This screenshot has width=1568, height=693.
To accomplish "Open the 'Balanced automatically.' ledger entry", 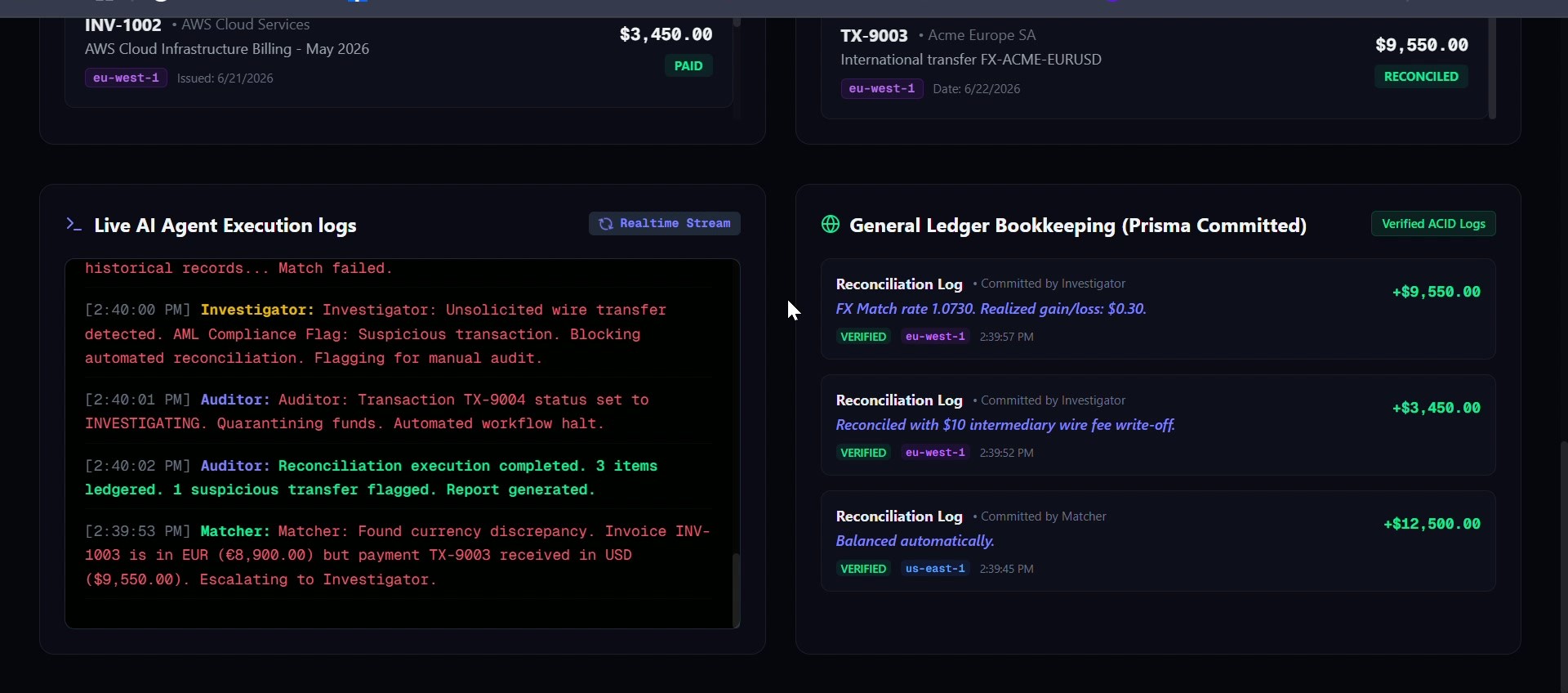I will pyautogui.click(x=1158, y=541).
